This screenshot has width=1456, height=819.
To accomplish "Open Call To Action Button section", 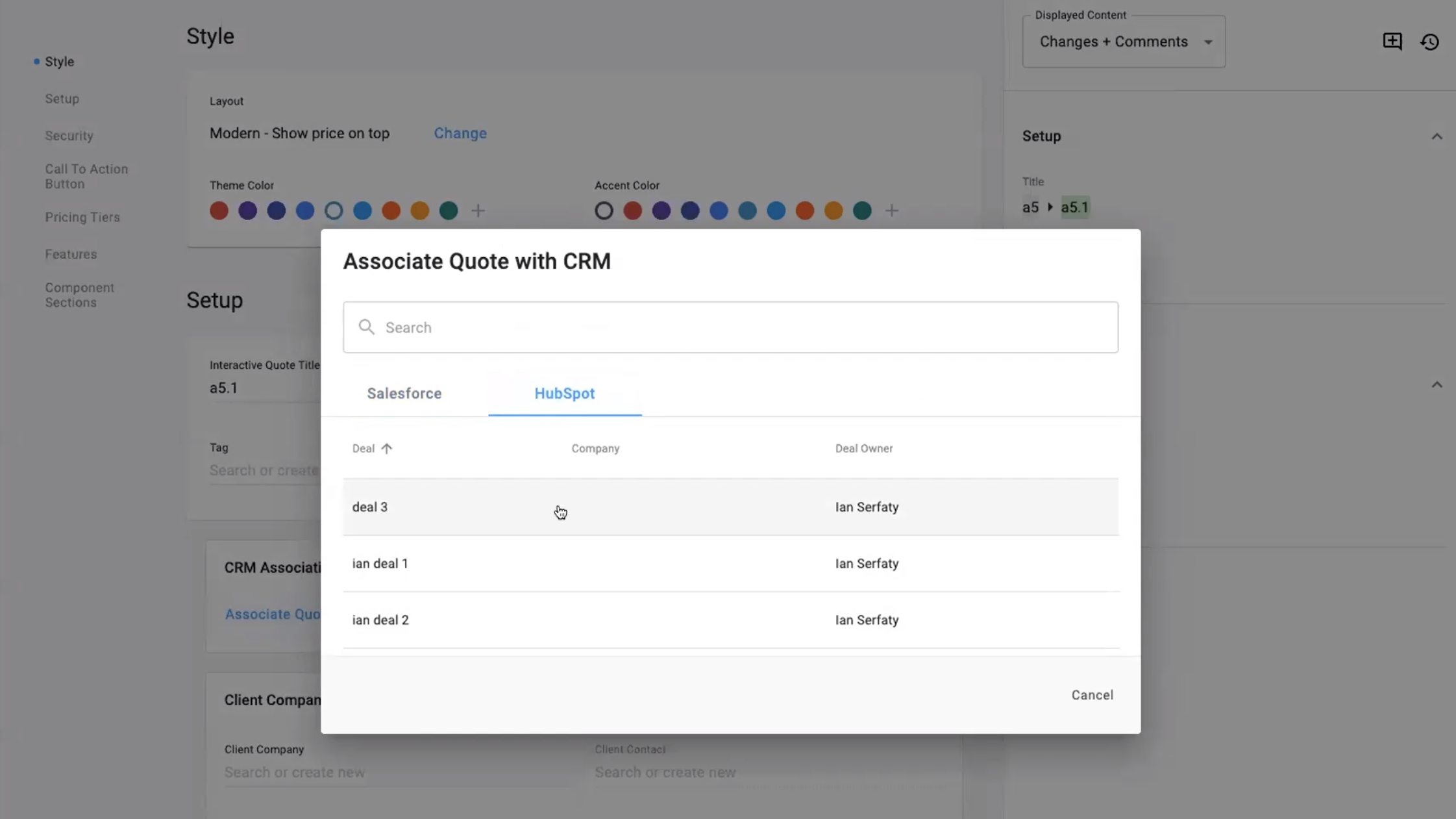I will pos(86,177).
